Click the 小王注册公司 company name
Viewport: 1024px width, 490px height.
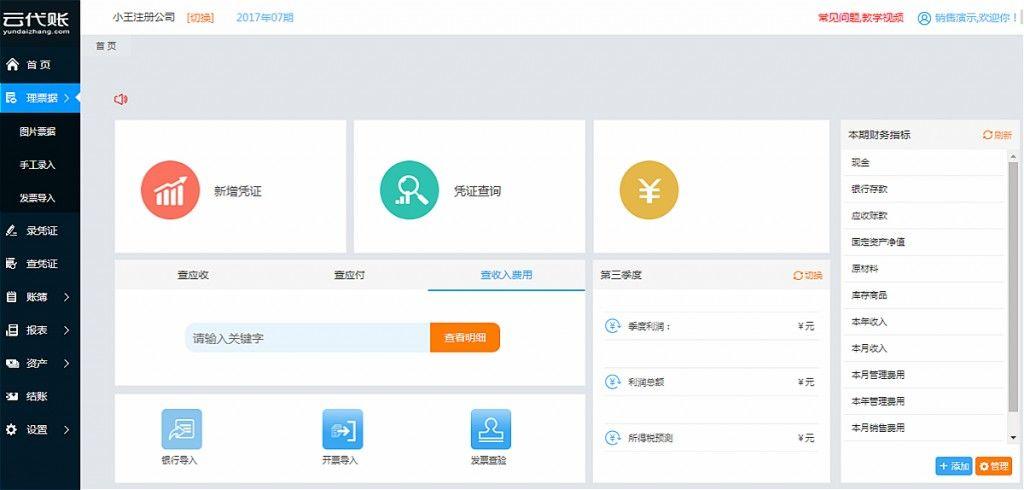(x=144, y=18)
